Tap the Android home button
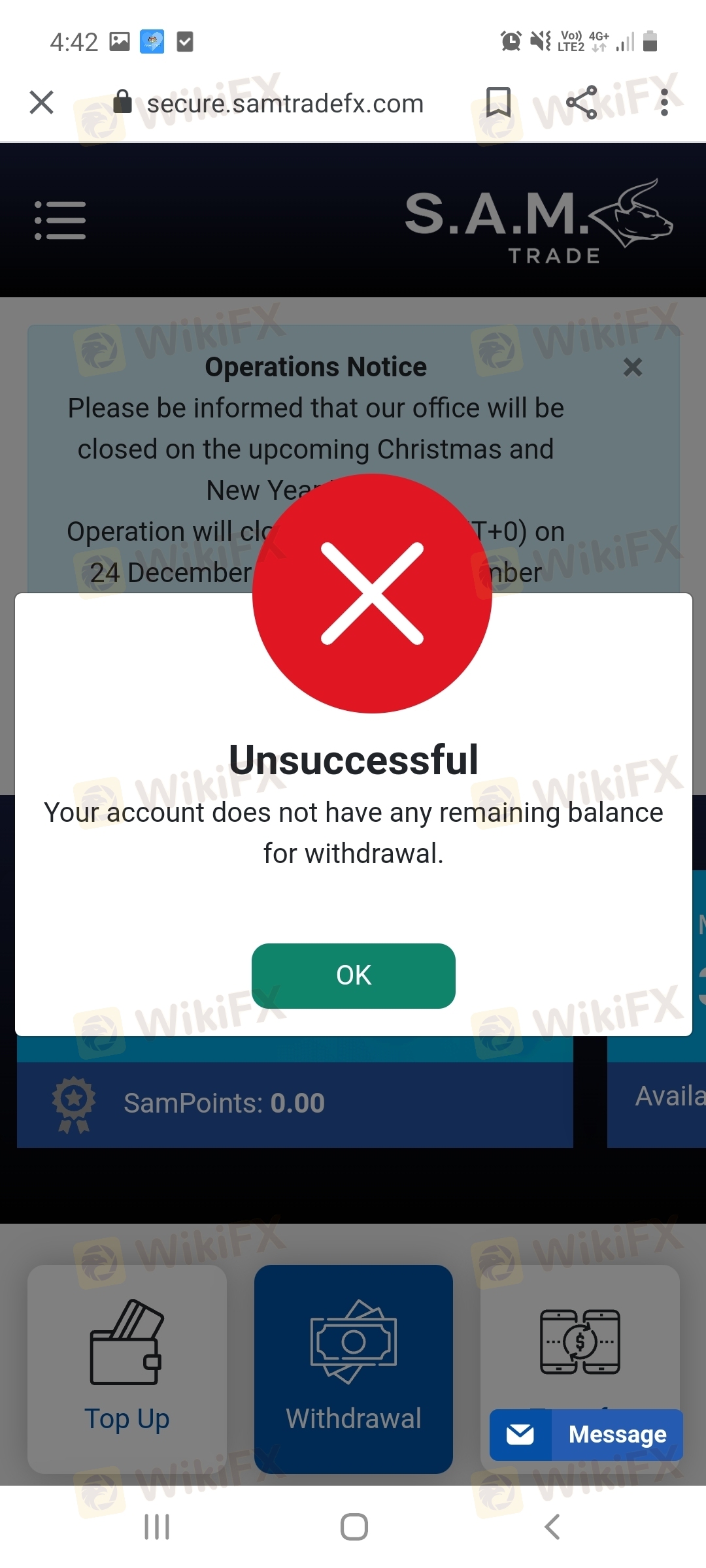The width and height of the screenshot is (706, 1568). point(354,1527)
